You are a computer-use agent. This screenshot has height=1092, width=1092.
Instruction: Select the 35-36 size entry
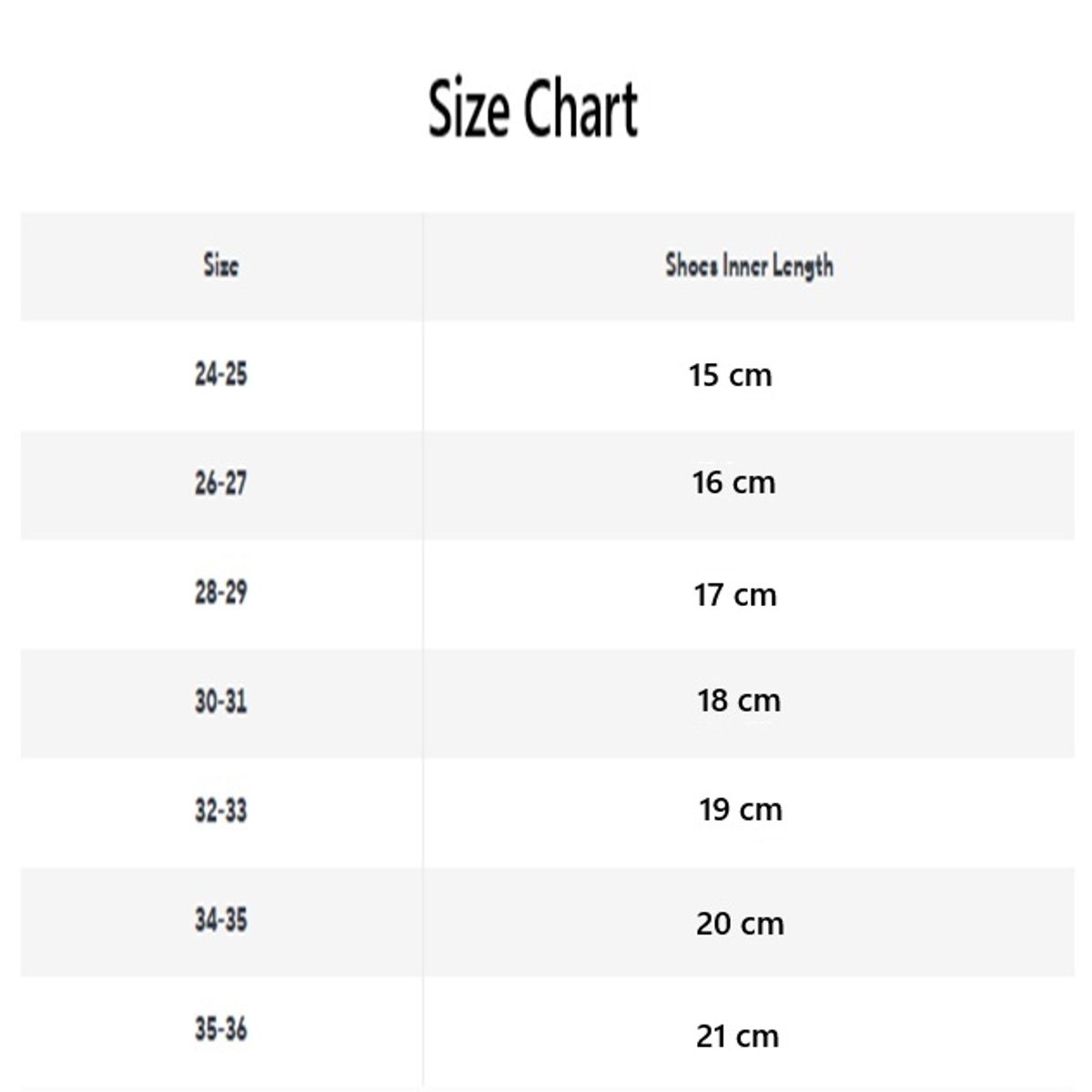[221, 1029]
